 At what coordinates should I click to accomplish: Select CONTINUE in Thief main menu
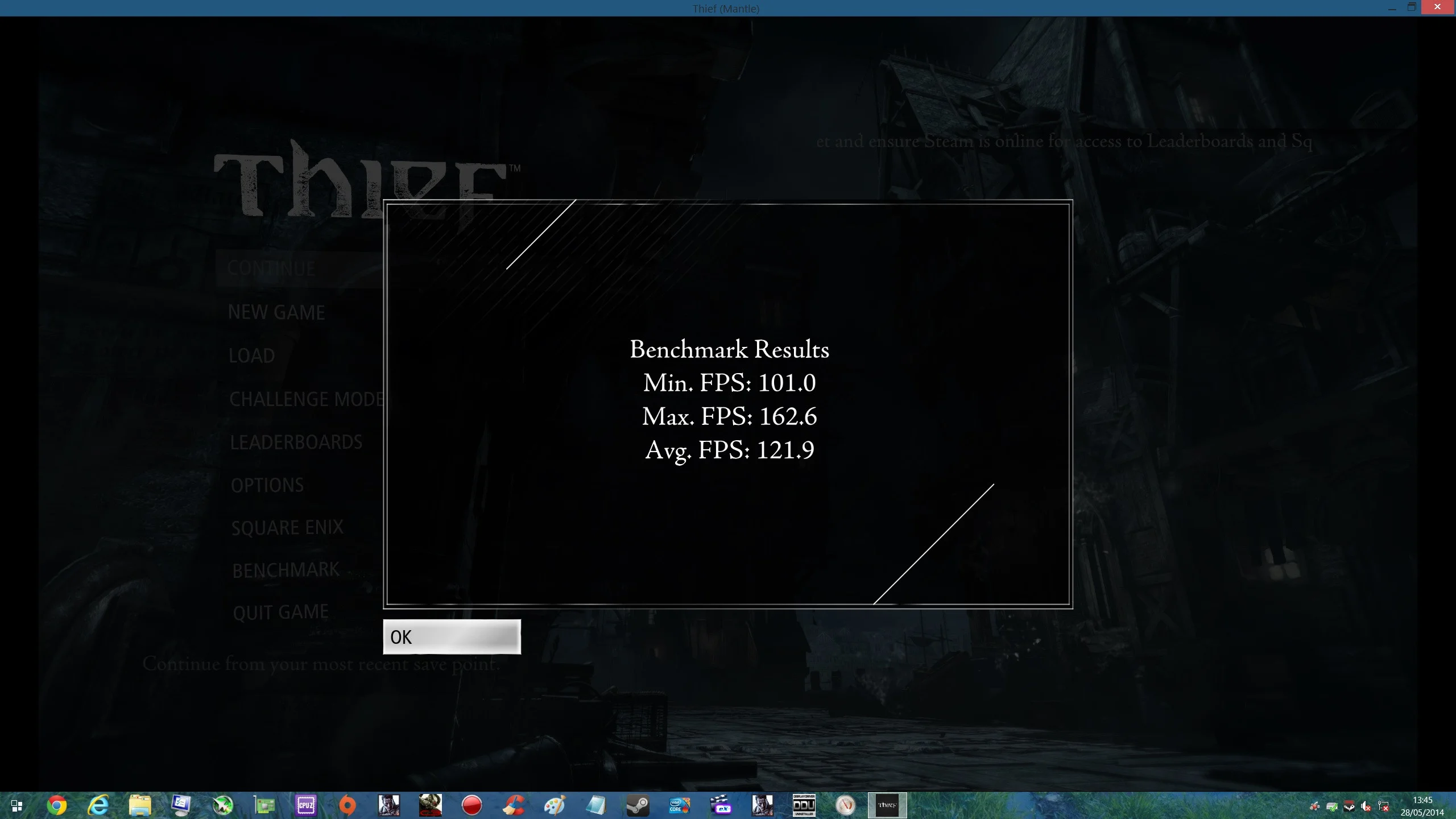point(271,268)
